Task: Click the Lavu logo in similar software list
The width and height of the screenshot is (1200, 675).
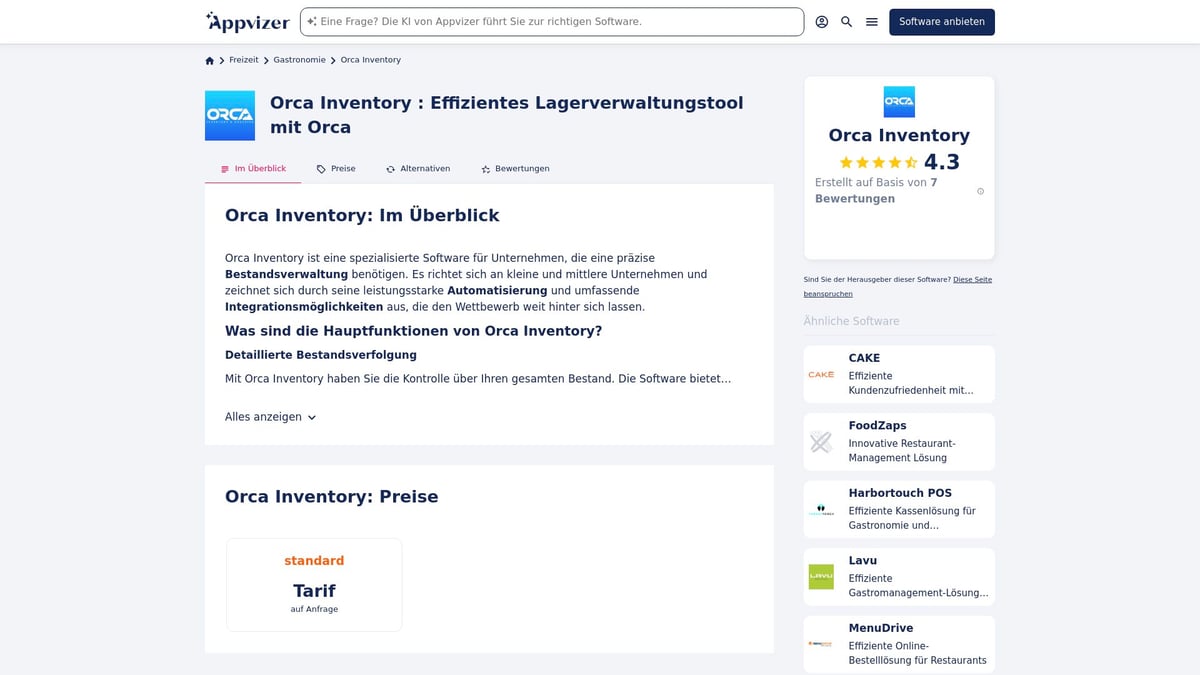Action: tap(821, 576)
